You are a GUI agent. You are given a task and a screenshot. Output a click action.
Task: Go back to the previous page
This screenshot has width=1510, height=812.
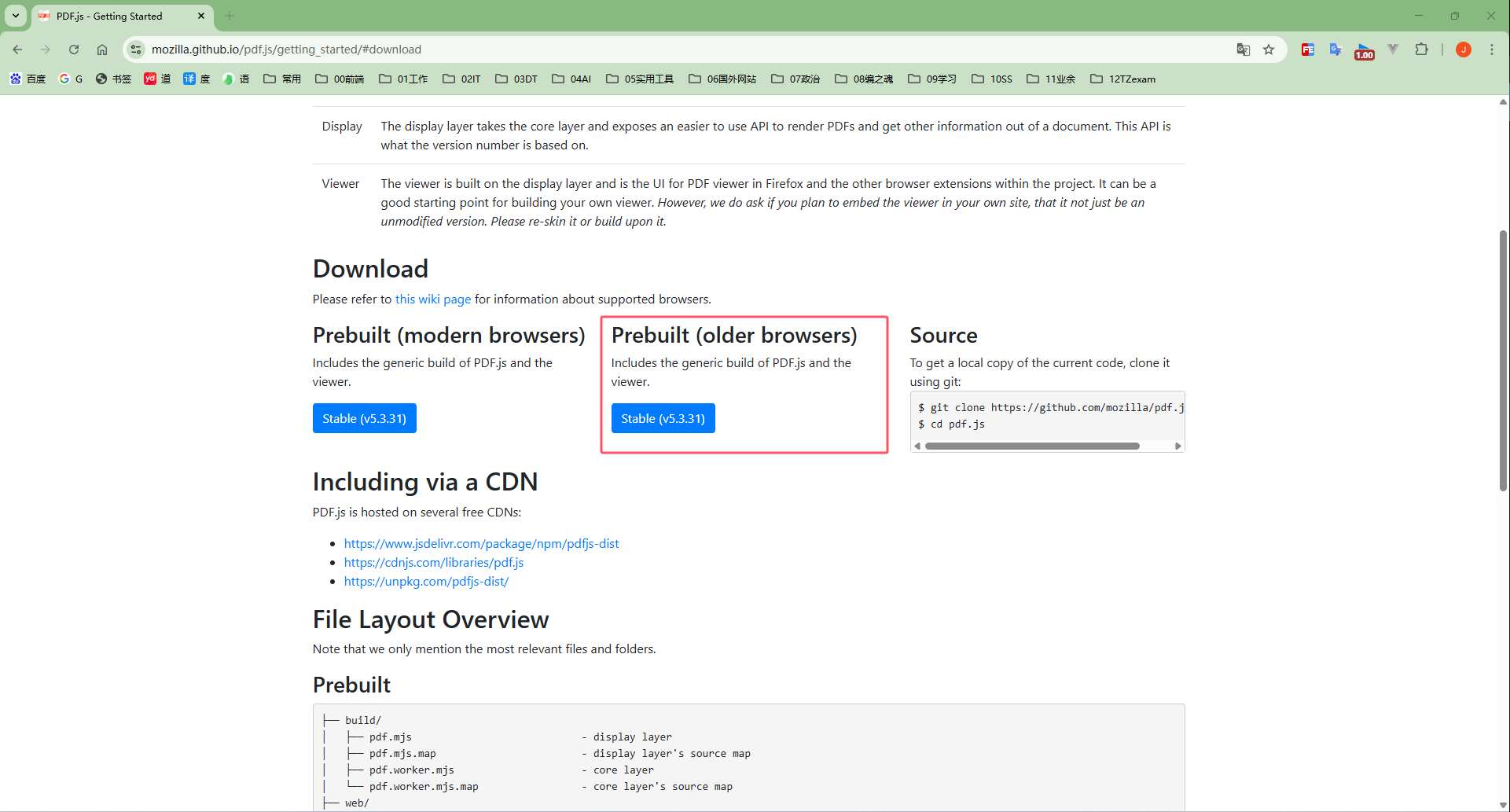pyautogui.click(x=17, y=50)
